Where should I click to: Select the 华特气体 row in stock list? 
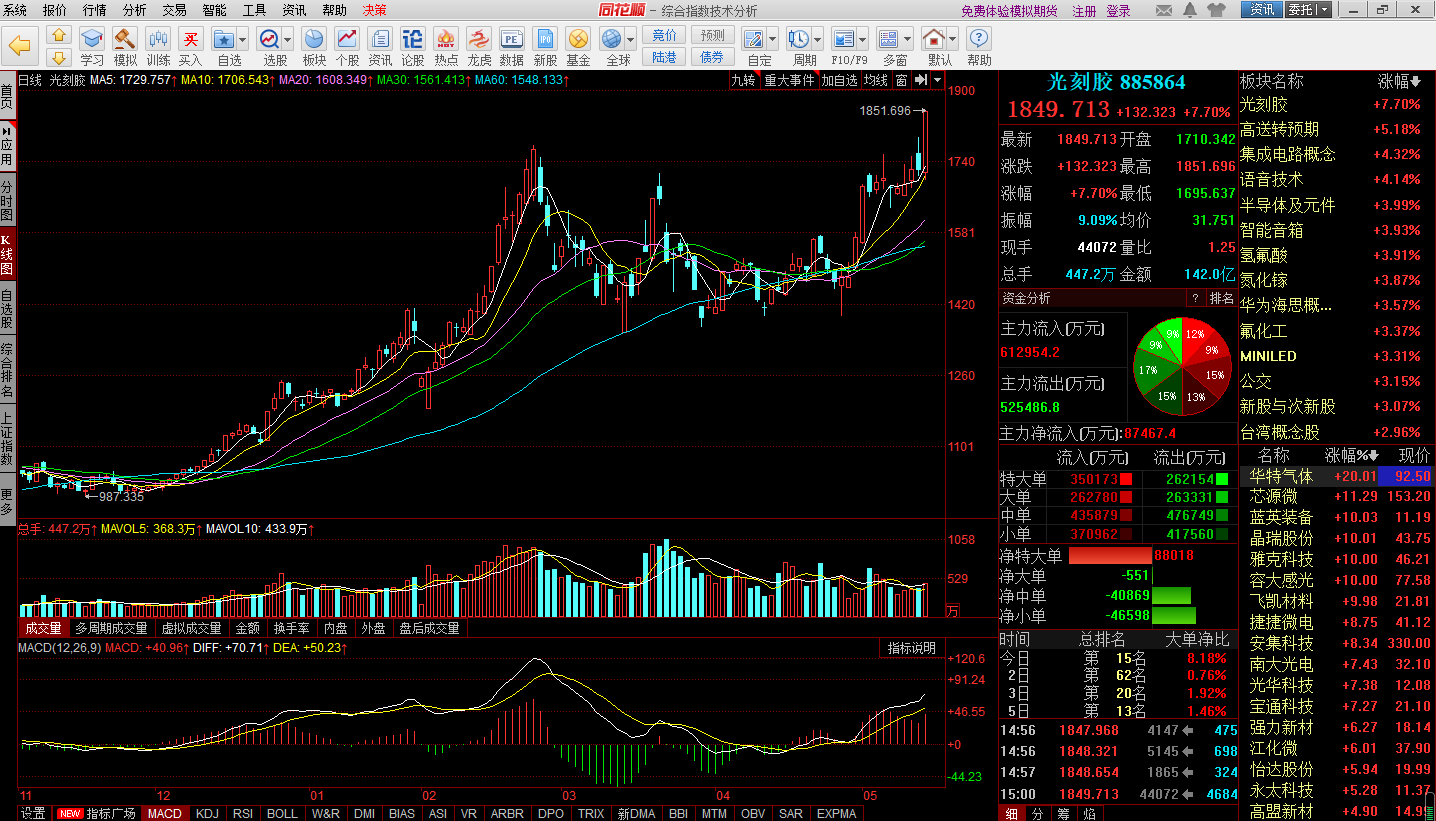point(1337,476)
